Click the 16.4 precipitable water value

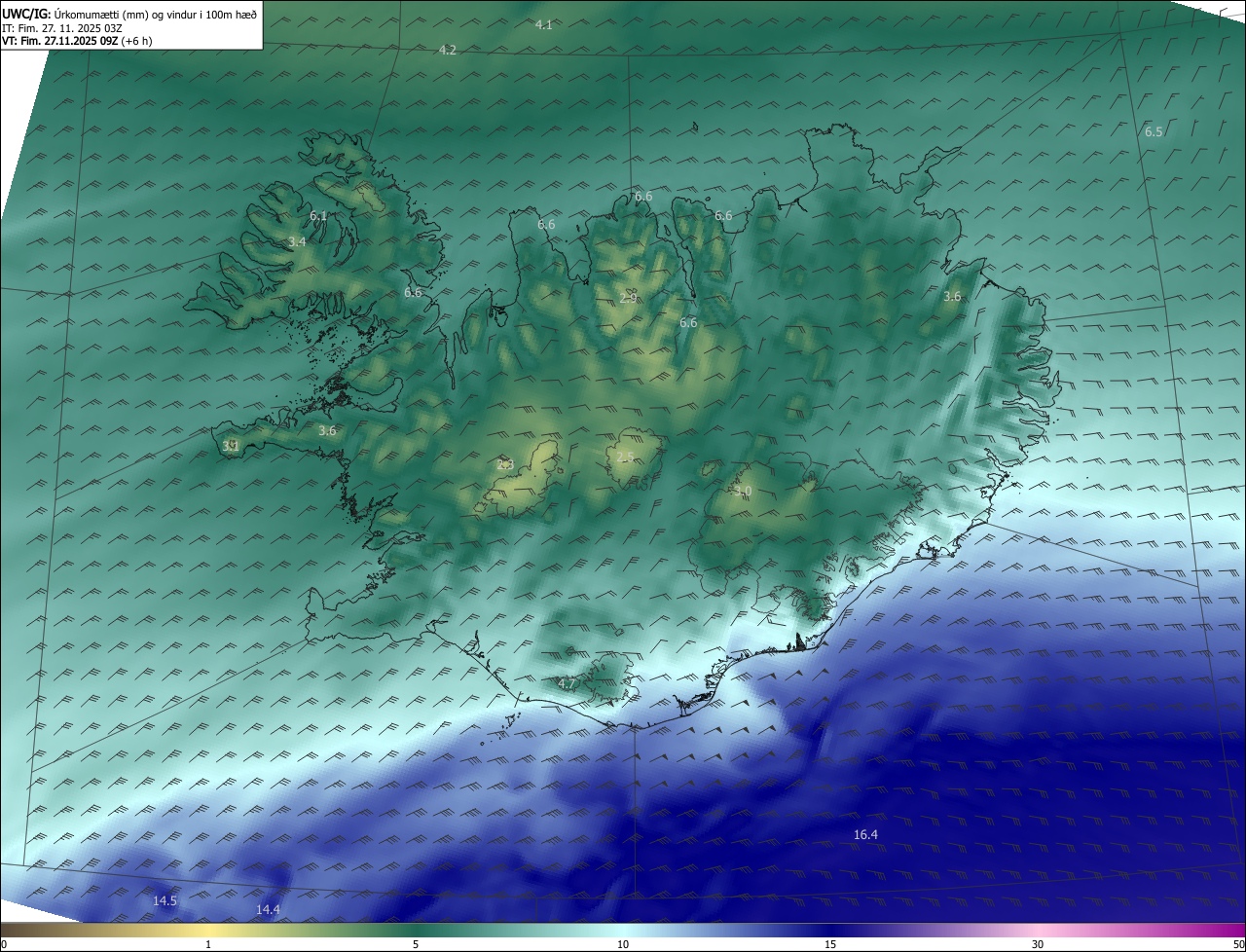pyautogui.click(x=865, y=834)
